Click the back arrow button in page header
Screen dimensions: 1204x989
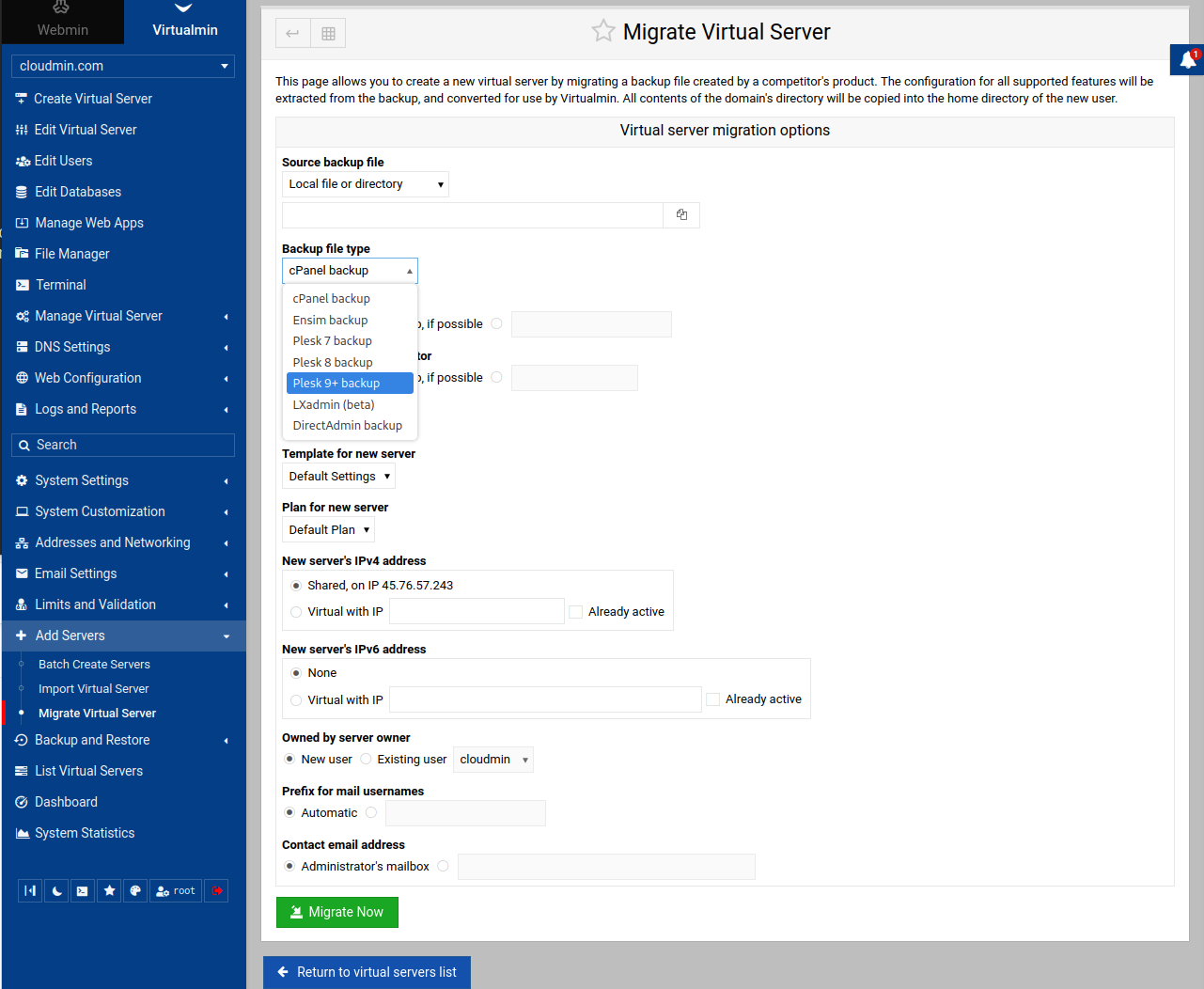coord(292,34)
